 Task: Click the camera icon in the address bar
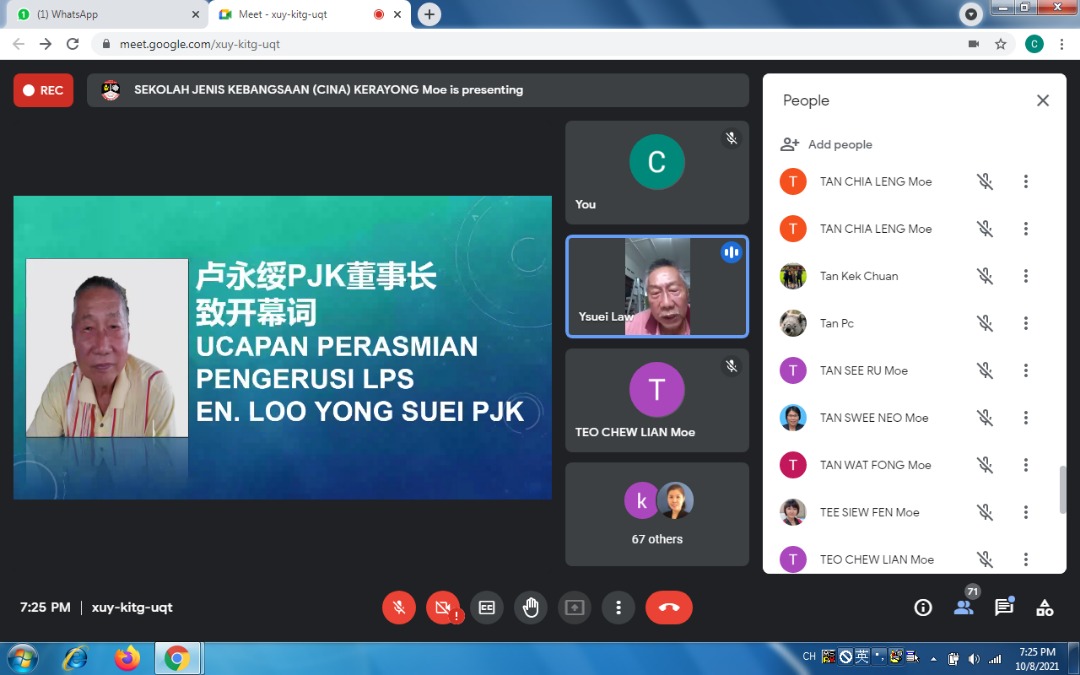974,44
